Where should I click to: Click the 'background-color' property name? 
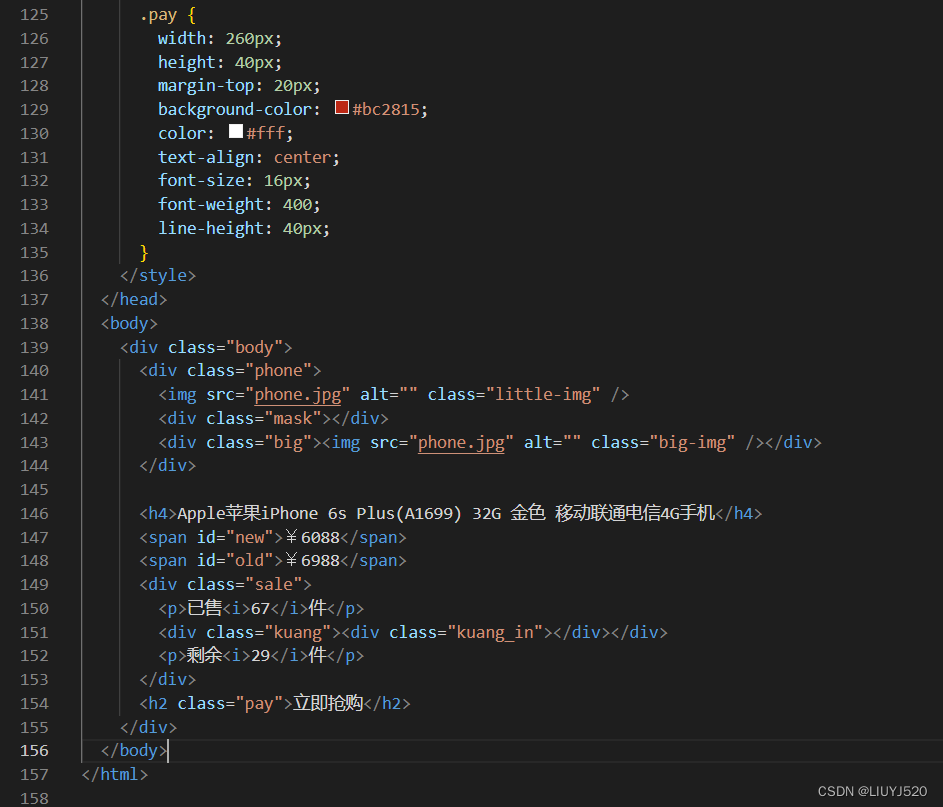pyautogui.click(x=235, y=109)
